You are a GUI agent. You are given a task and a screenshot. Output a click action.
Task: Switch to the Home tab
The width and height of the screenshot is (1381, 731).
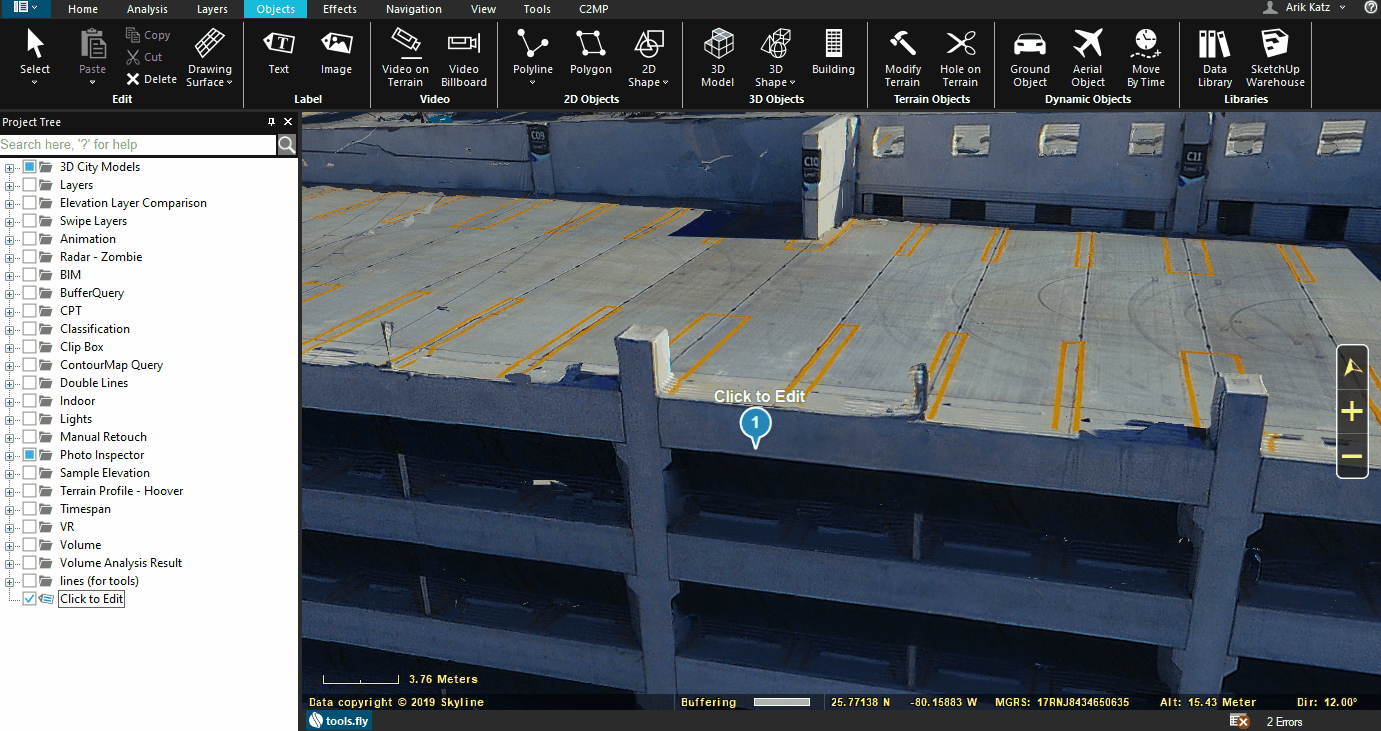[x=83, y=9]
